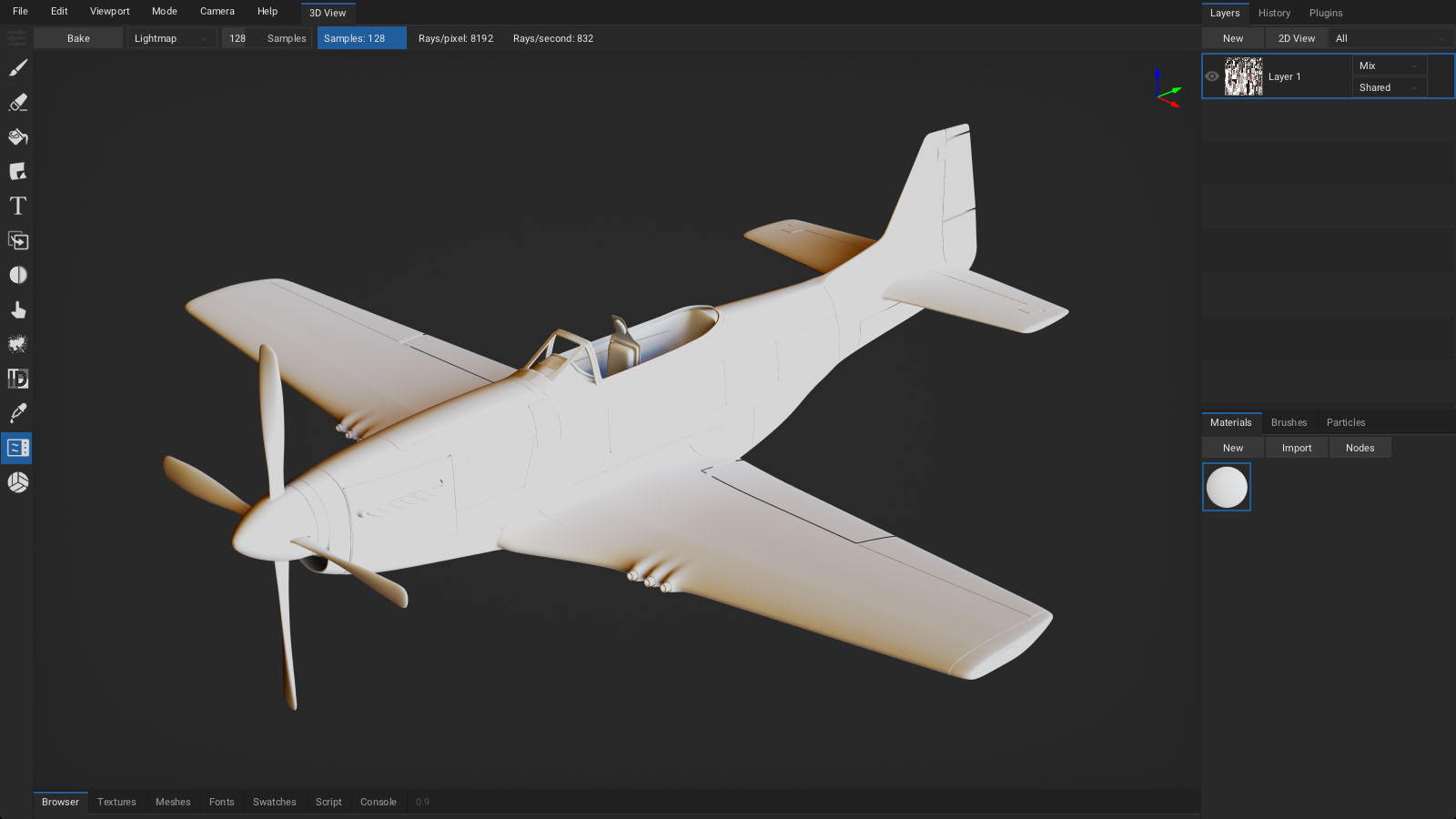
Task: Select the Smudge finger tool
Action: 18,310
